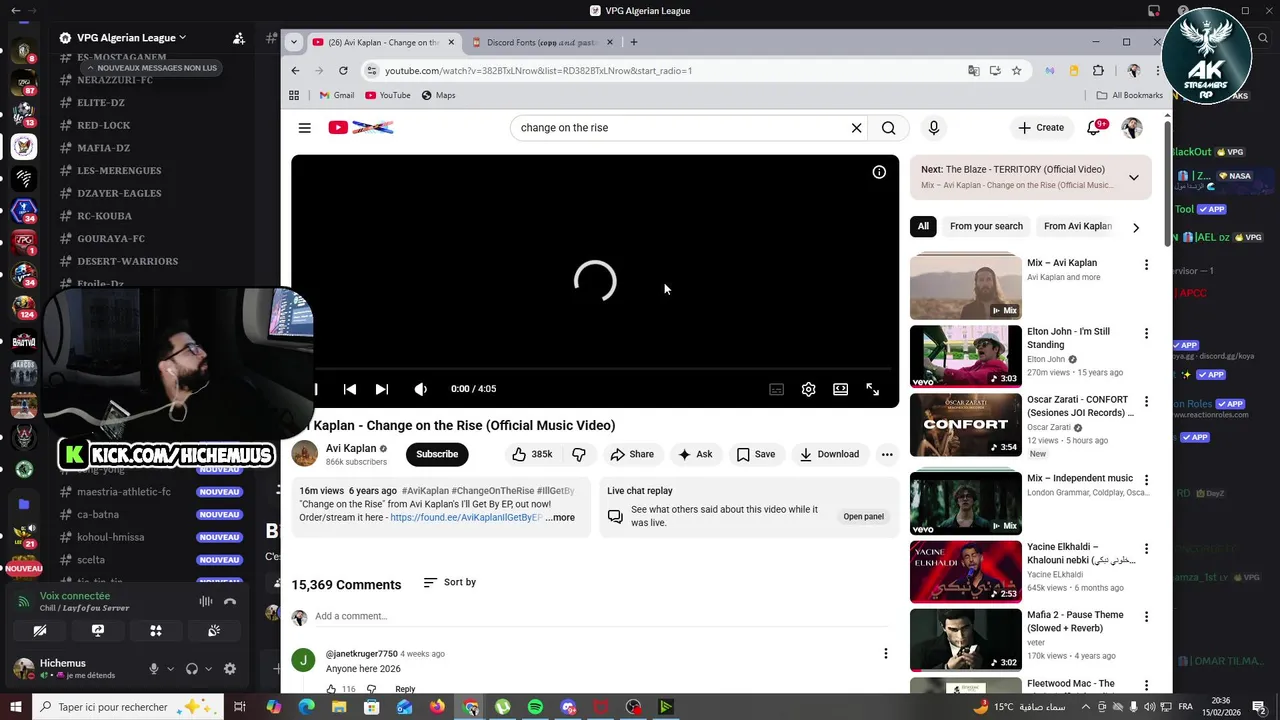
Task: Open Windows Start menu
Action: click(x=16, y=707)
